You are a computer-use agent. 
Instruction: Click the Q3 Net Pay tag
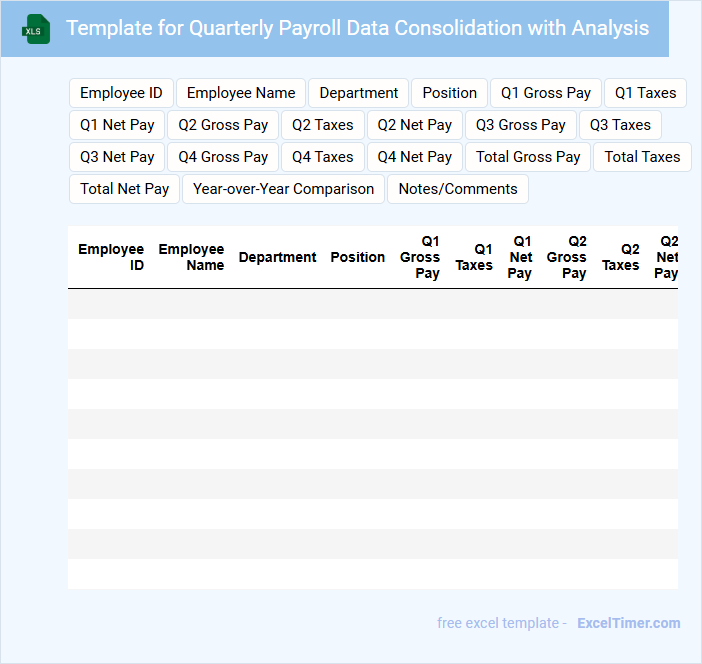click(x=117, y=157)
